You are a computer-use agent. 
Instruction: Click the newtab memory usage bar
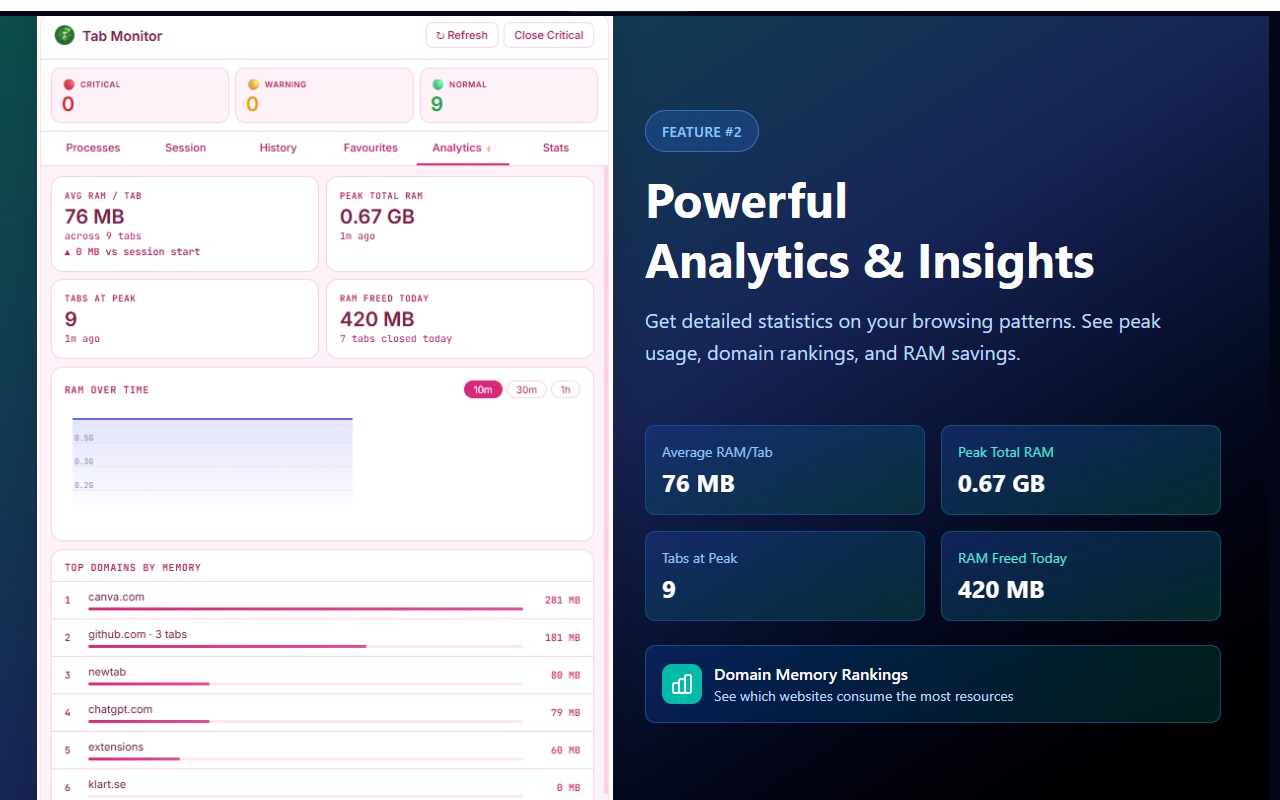pyautogui.click(x=305, y=683)
